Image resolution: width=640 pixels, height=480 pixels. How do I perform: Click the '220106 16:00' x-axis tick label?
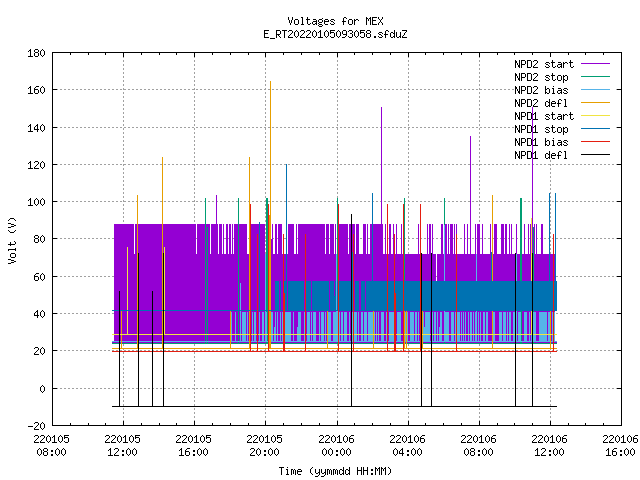(620, 446)
